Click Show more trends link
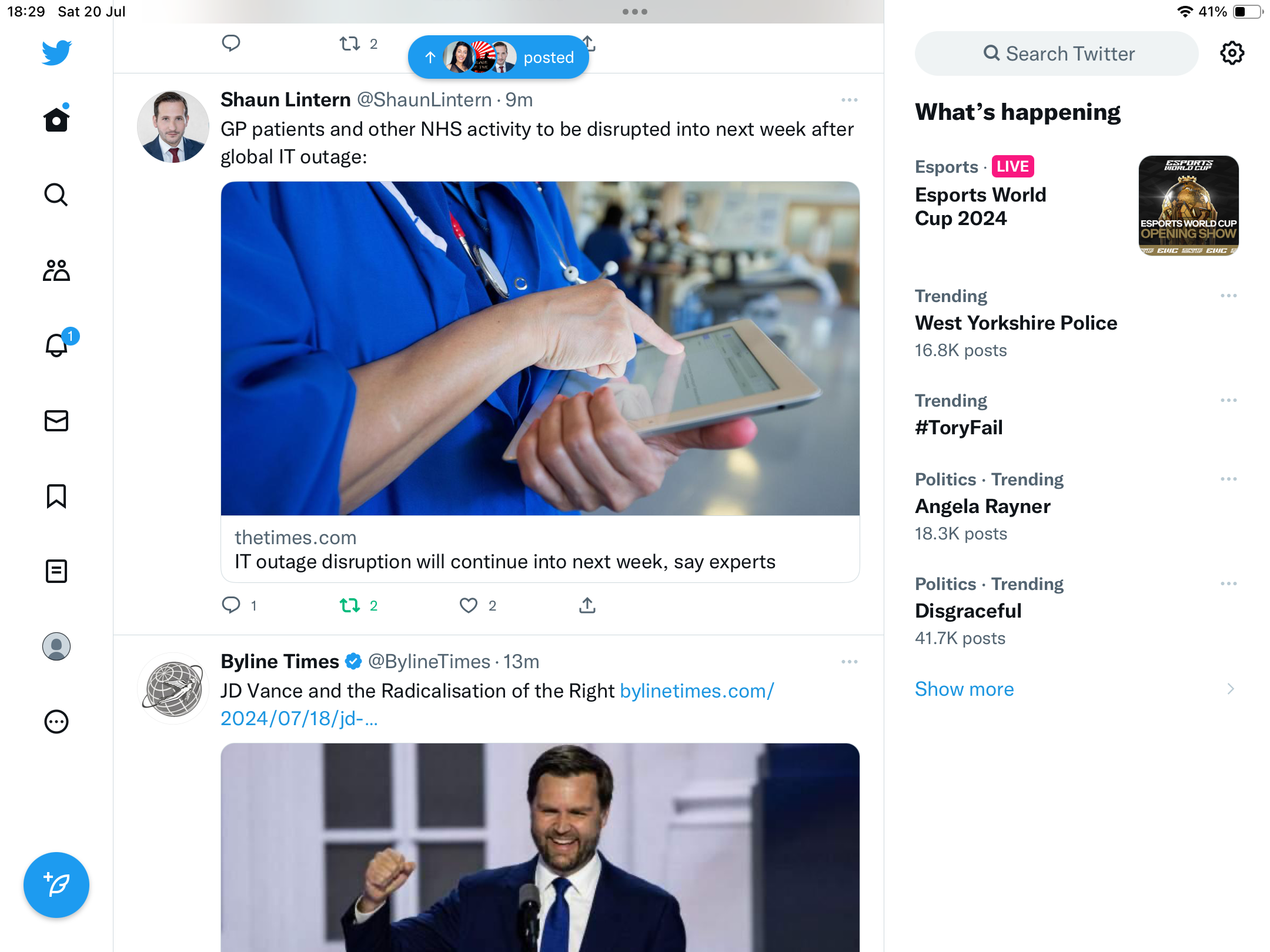The image size is (1270, 952). point(964,689)
